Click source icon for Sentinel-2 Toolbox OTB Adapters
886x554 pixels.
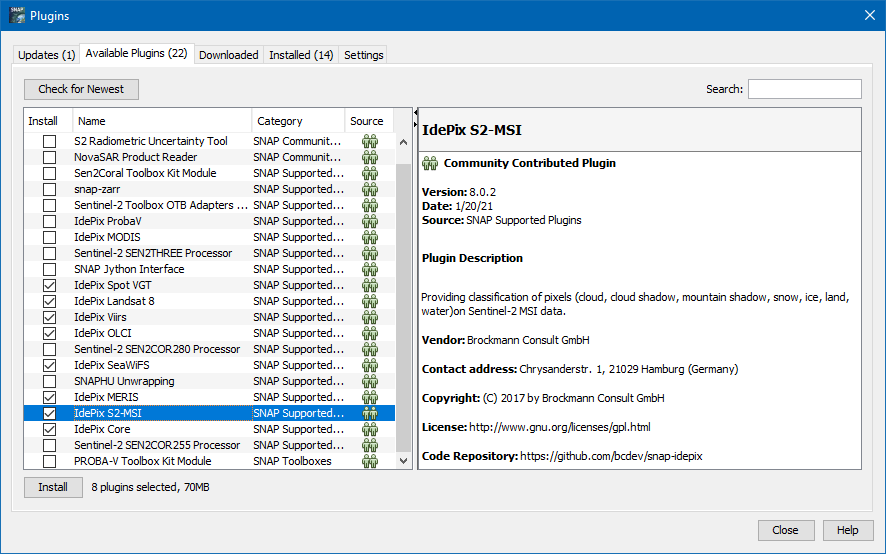(370, 205)
